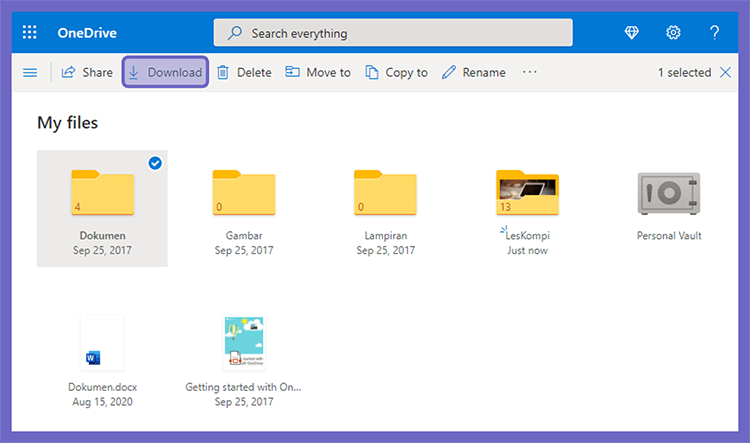This screenshot has height=443, width=750.
Task: Click the My files heading
Action: click(67, 123)
